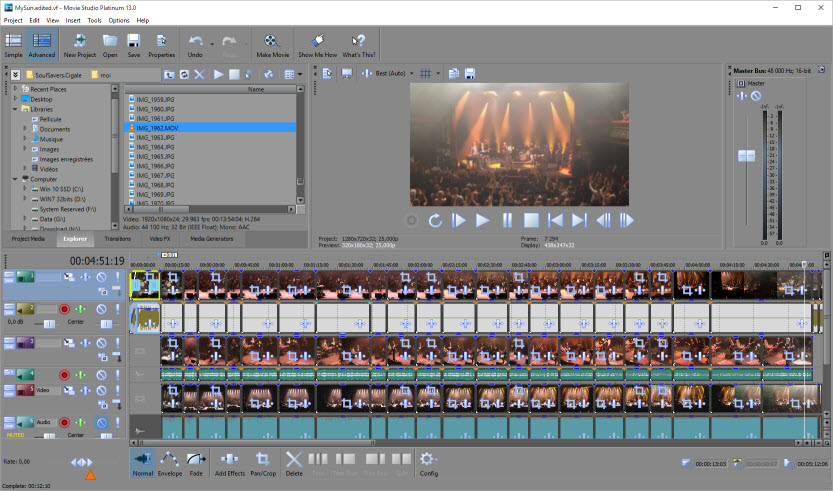Save snapshot of preview to file
The width and height of the screenshot is (833, 491).
click(x=468, y=74)
